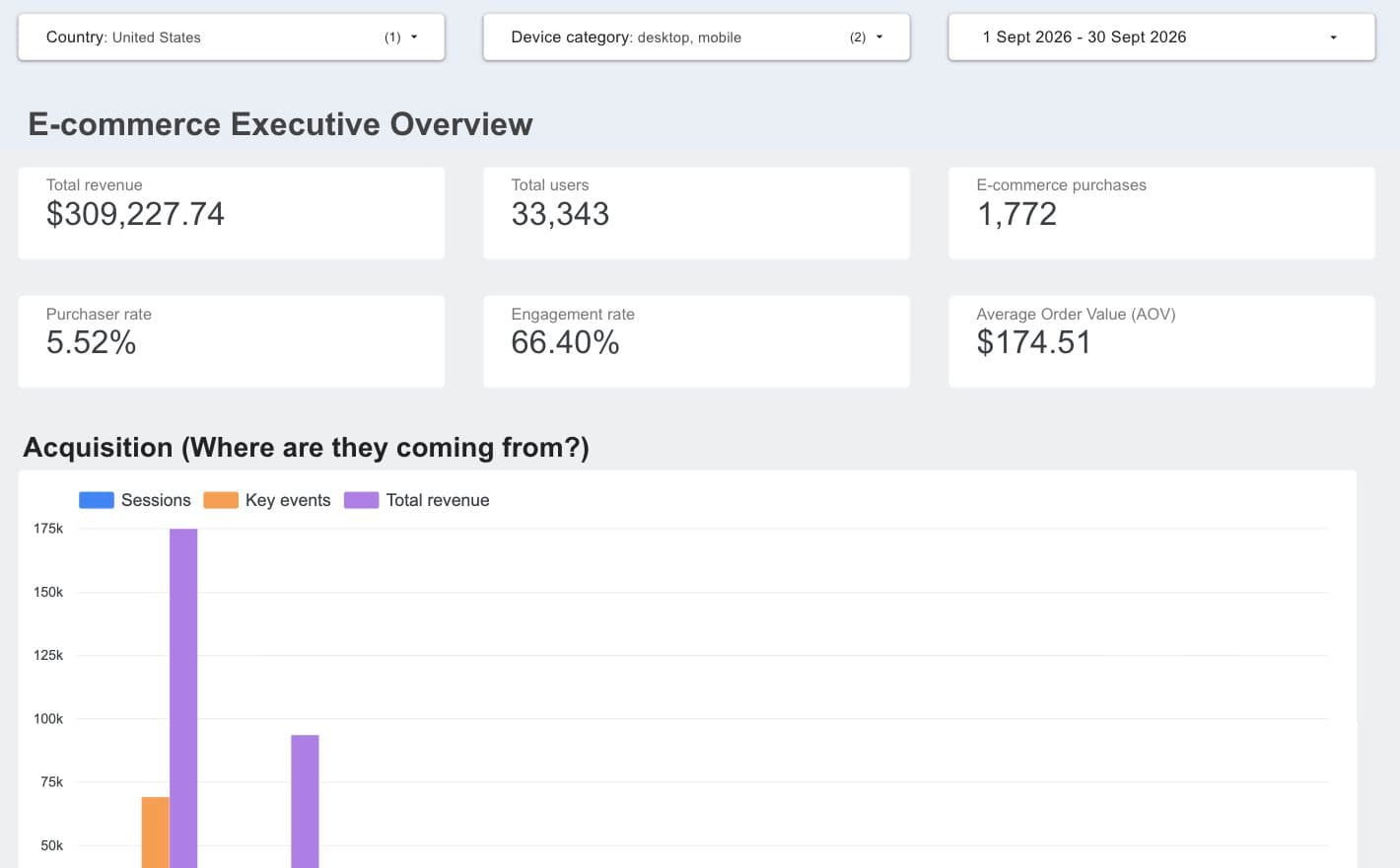
Task: Click the 100k axis label
Action: (x=48, y=719)
